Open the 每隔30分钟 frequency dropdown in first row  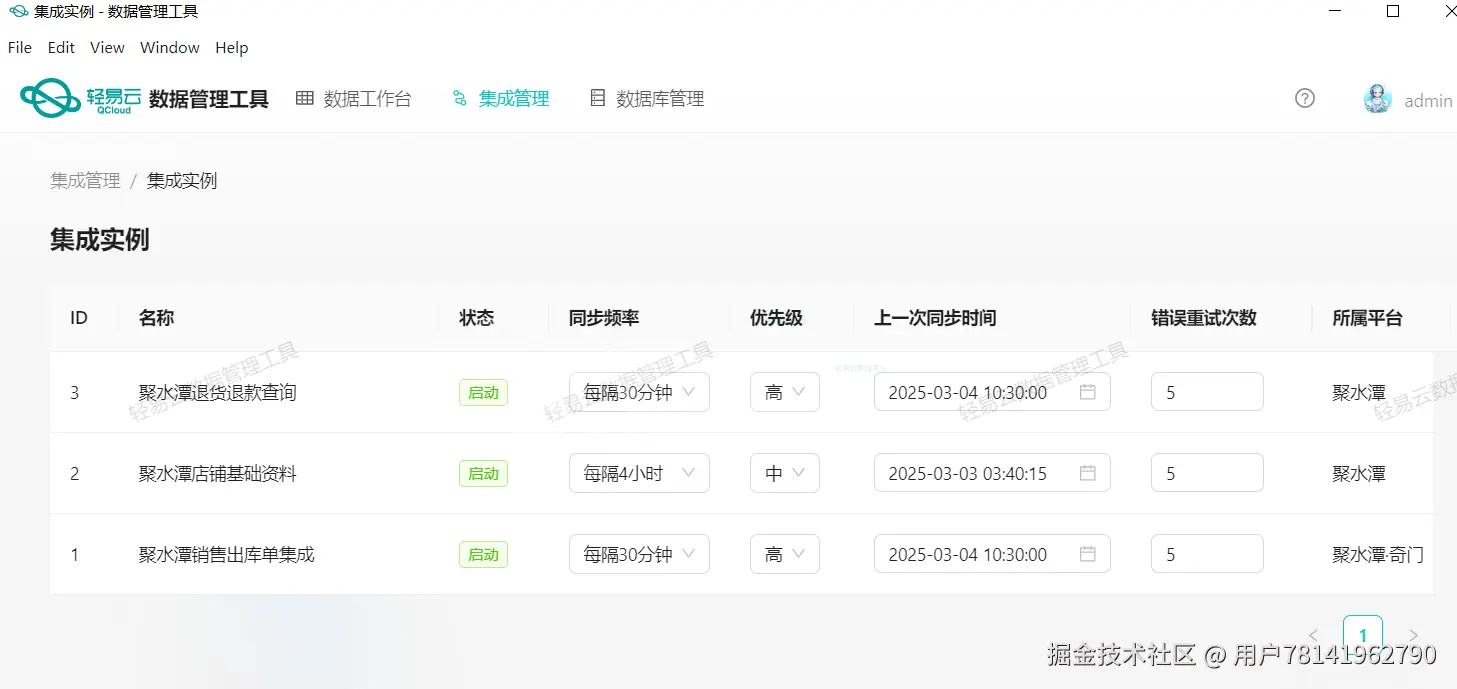coord(638,392)
